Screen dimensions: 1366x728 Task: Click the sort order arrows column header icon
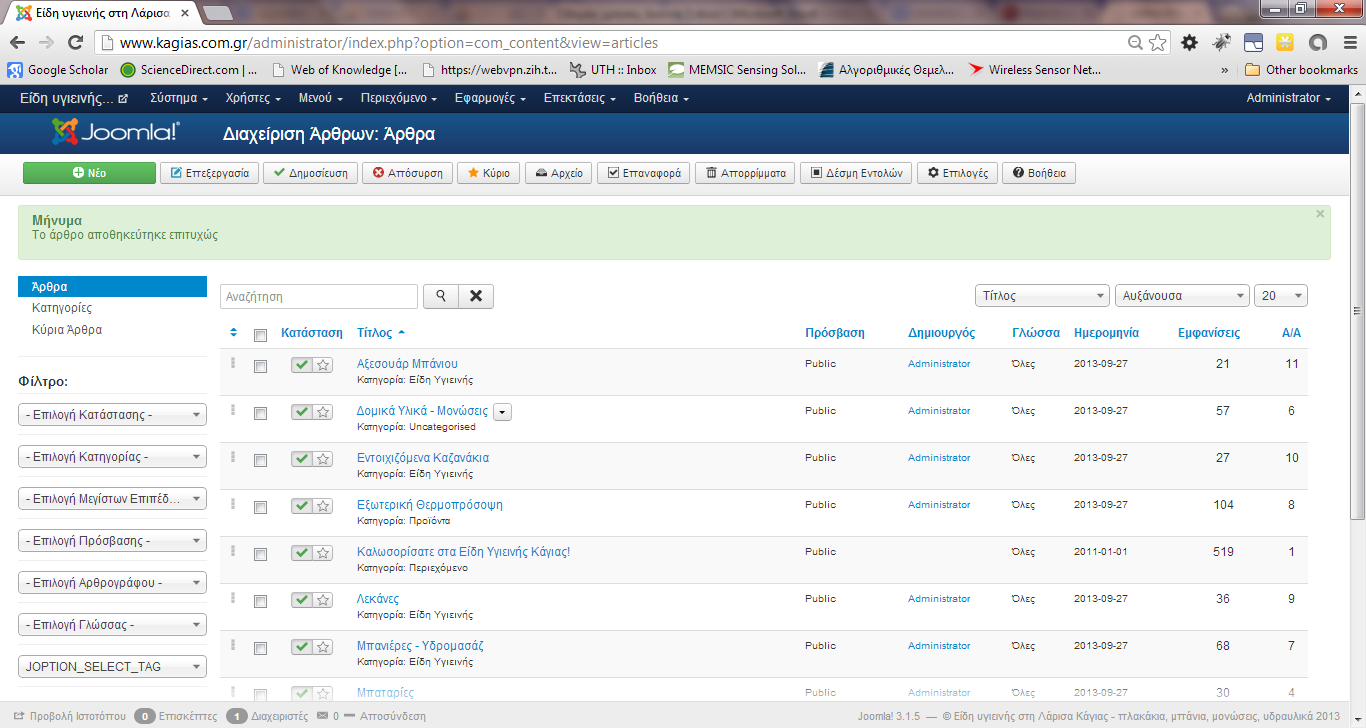234,333
